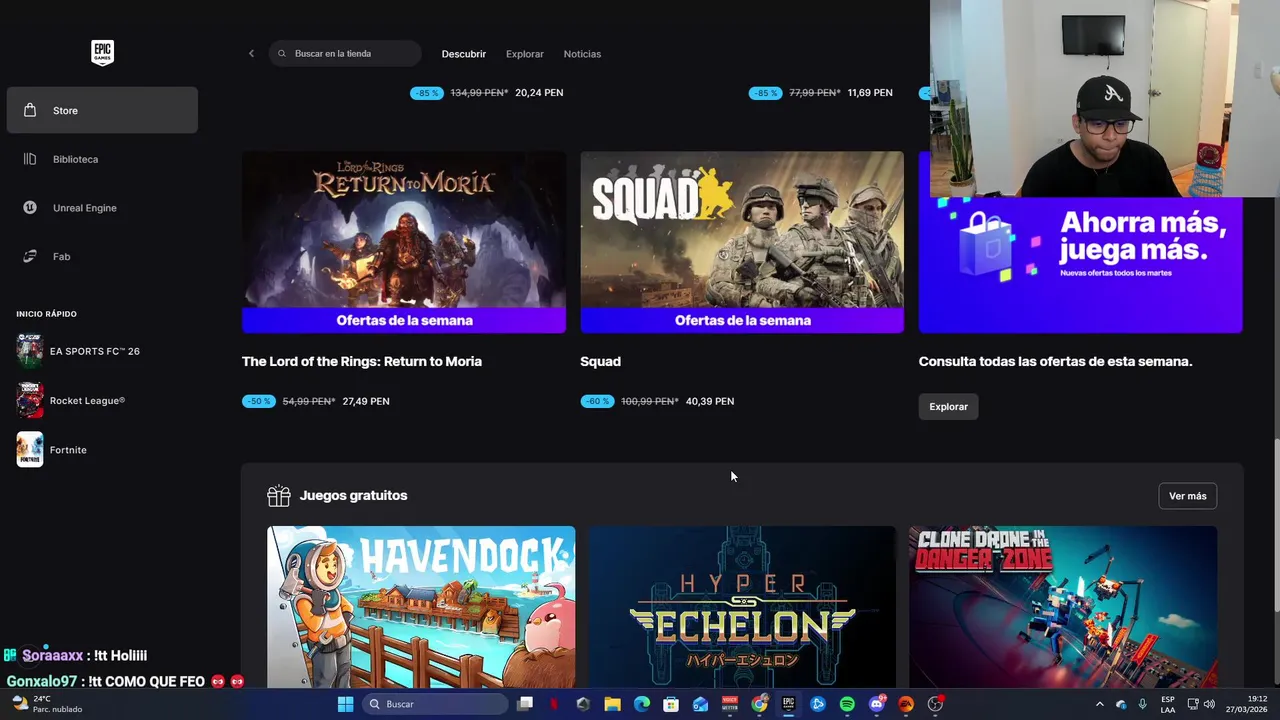
Task: Open Microsoft Store from the taskbar
Action: [x=671, y=704]
